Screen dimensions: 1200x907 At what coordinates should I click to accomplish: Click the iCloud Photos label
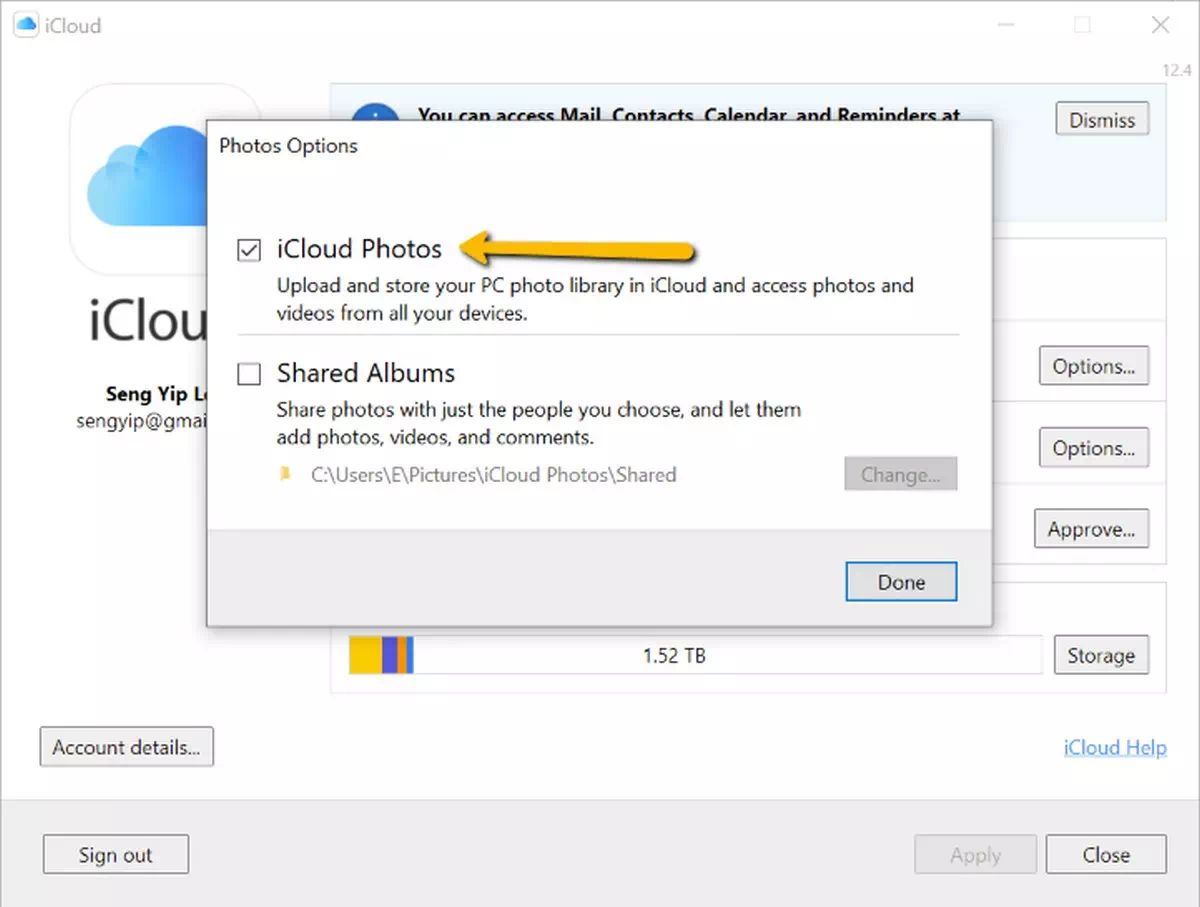pos(359,249)
